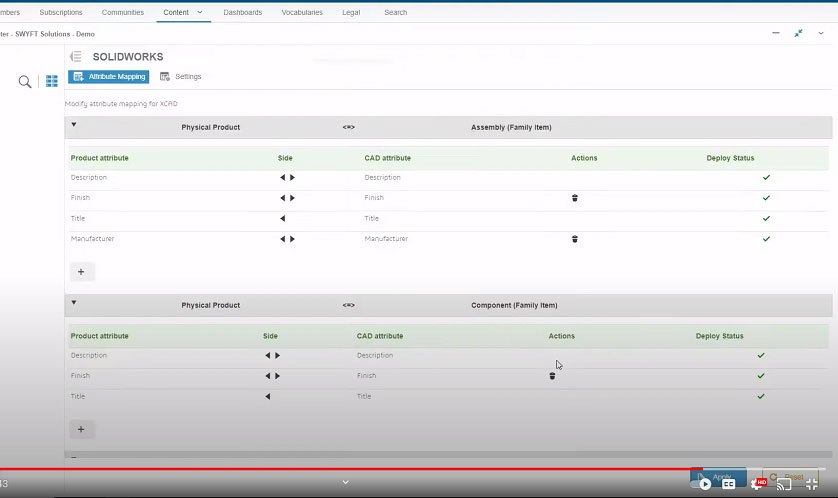
Task: Click the deploy checkmark for Assembly Description row
Action: click(766, 177)
